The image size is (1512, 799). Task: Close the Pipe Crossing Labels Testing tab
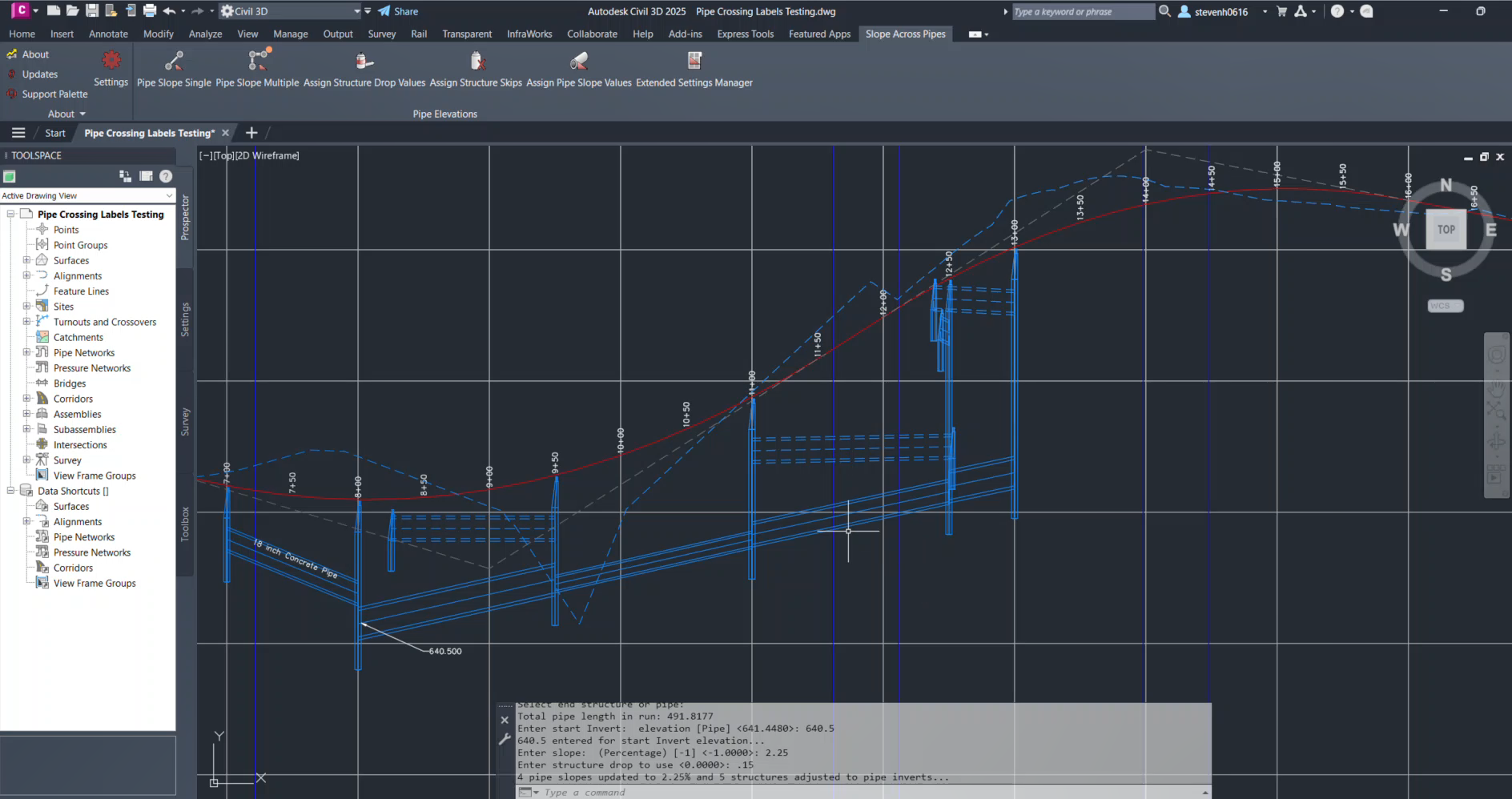[x=226, y=133]
